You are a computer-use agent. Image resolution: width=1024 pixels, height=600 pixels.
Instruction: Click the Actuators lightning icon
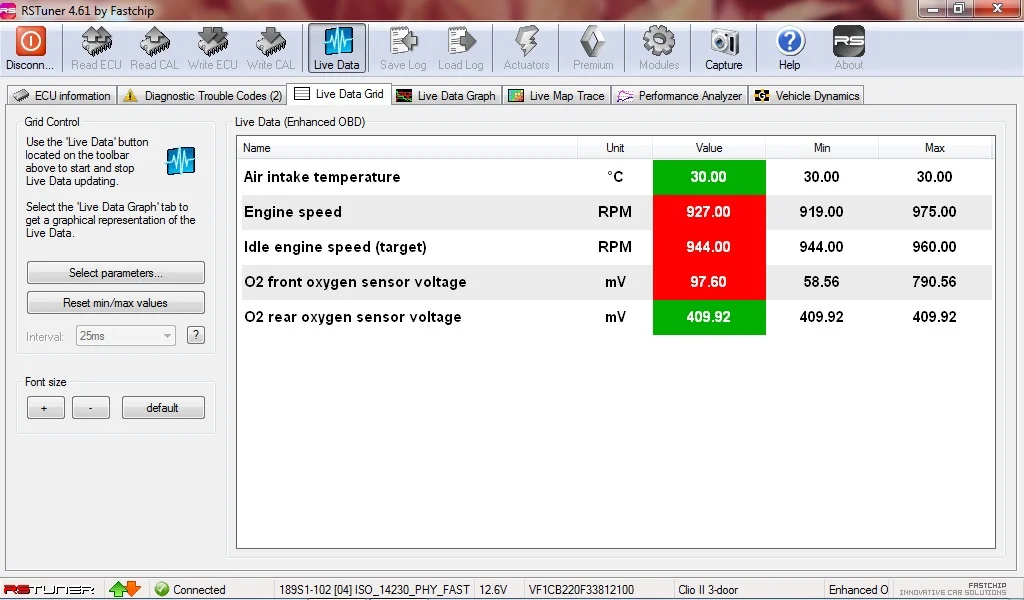(526, 42)
